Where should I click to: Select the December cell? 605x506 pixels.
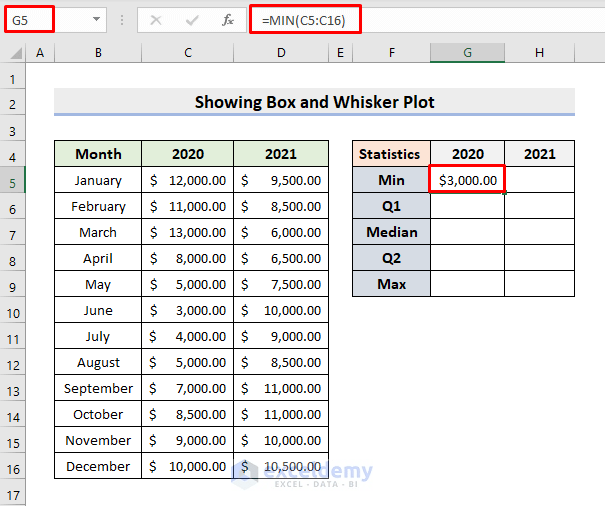(98, 466)
